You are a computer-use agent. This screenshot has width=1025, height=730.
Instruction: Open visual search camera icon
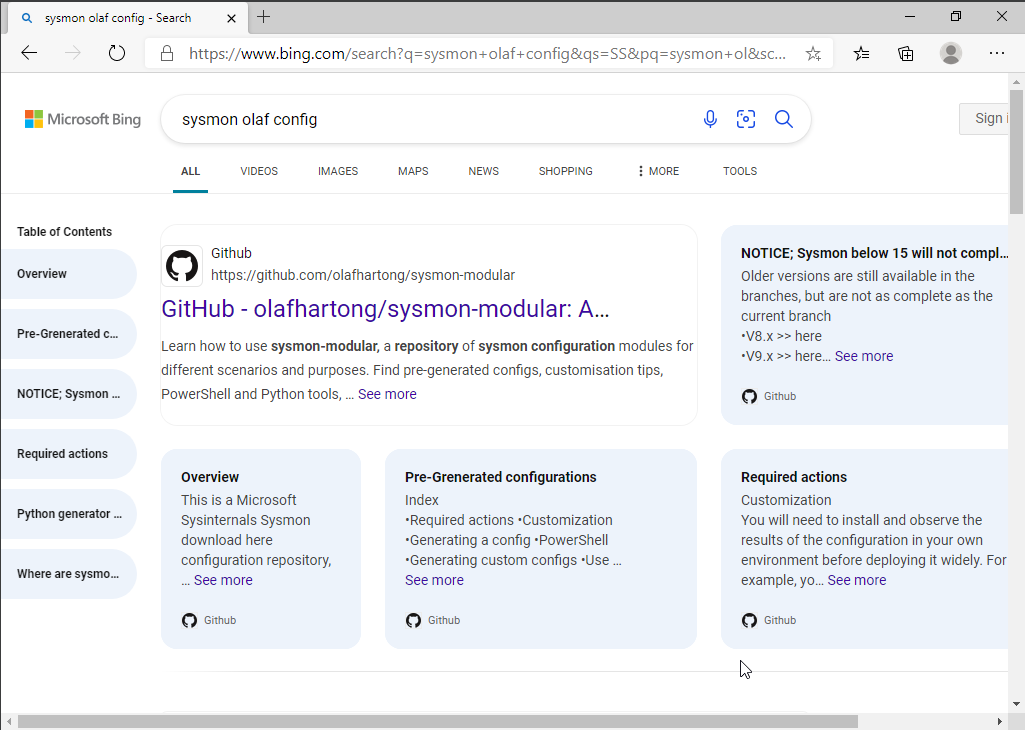[x=746, y=119]
